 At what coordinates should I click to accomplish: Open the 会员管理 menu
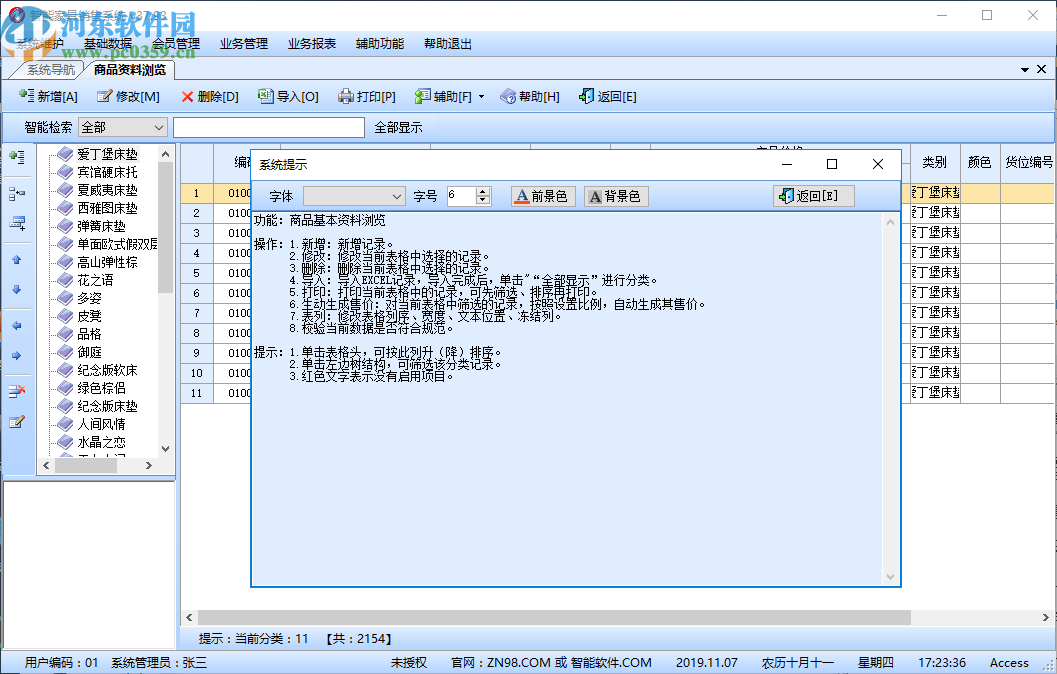[x=176, y=43]
